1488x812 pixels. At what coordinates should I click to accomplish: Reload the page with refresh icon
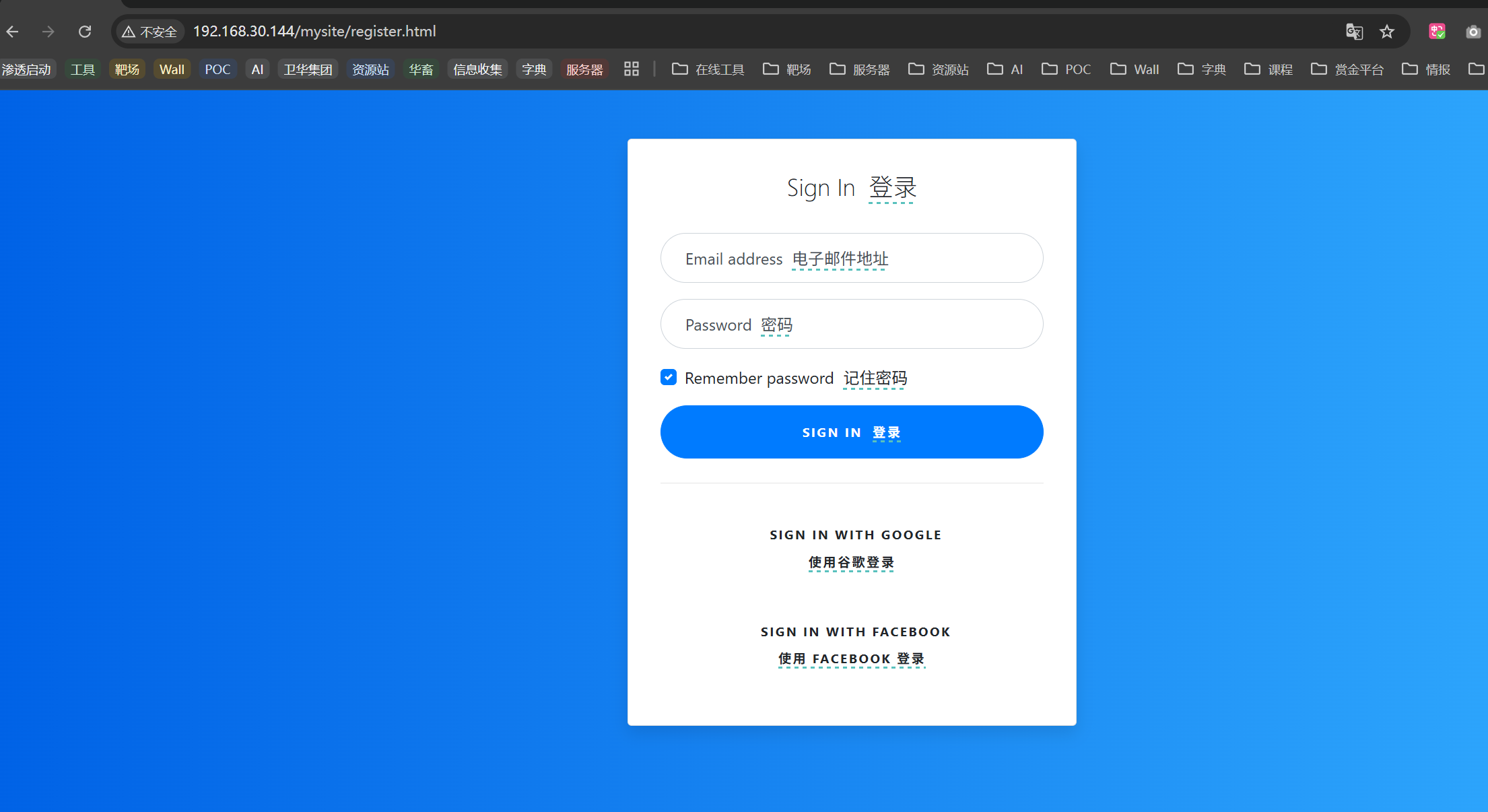click(x=85, y=32)
